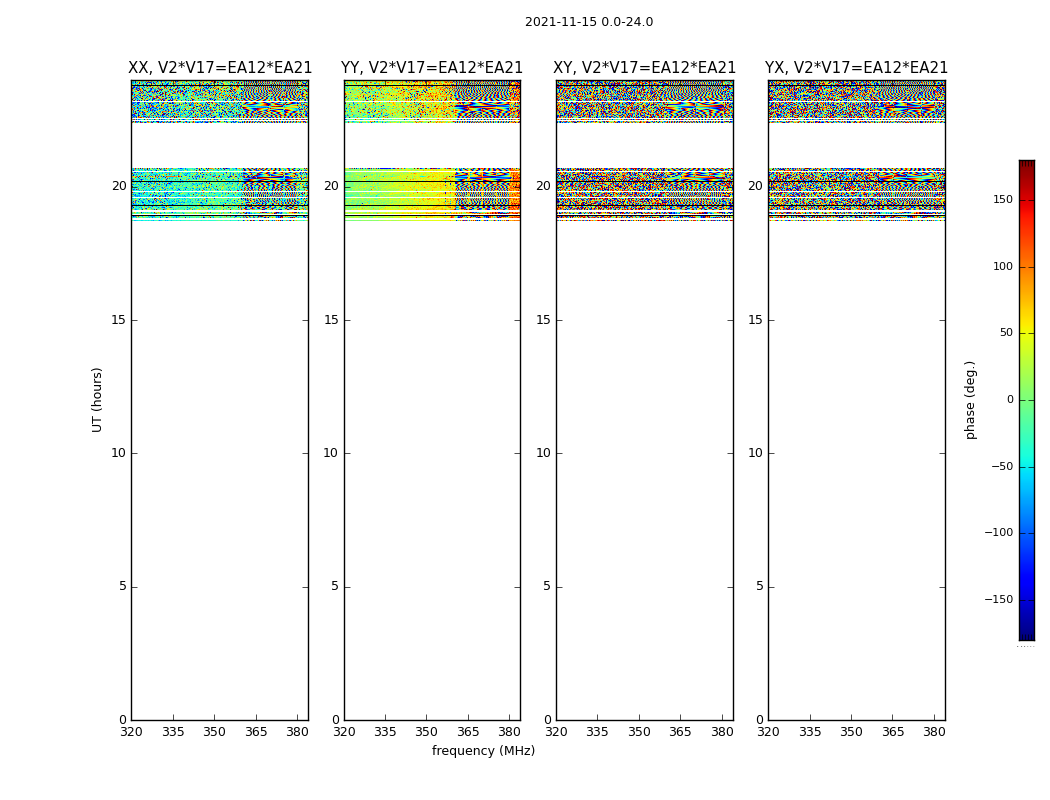
Task: Click the empty lower area of YX panel
Action: pyautogui.click(x=856, y=500)
